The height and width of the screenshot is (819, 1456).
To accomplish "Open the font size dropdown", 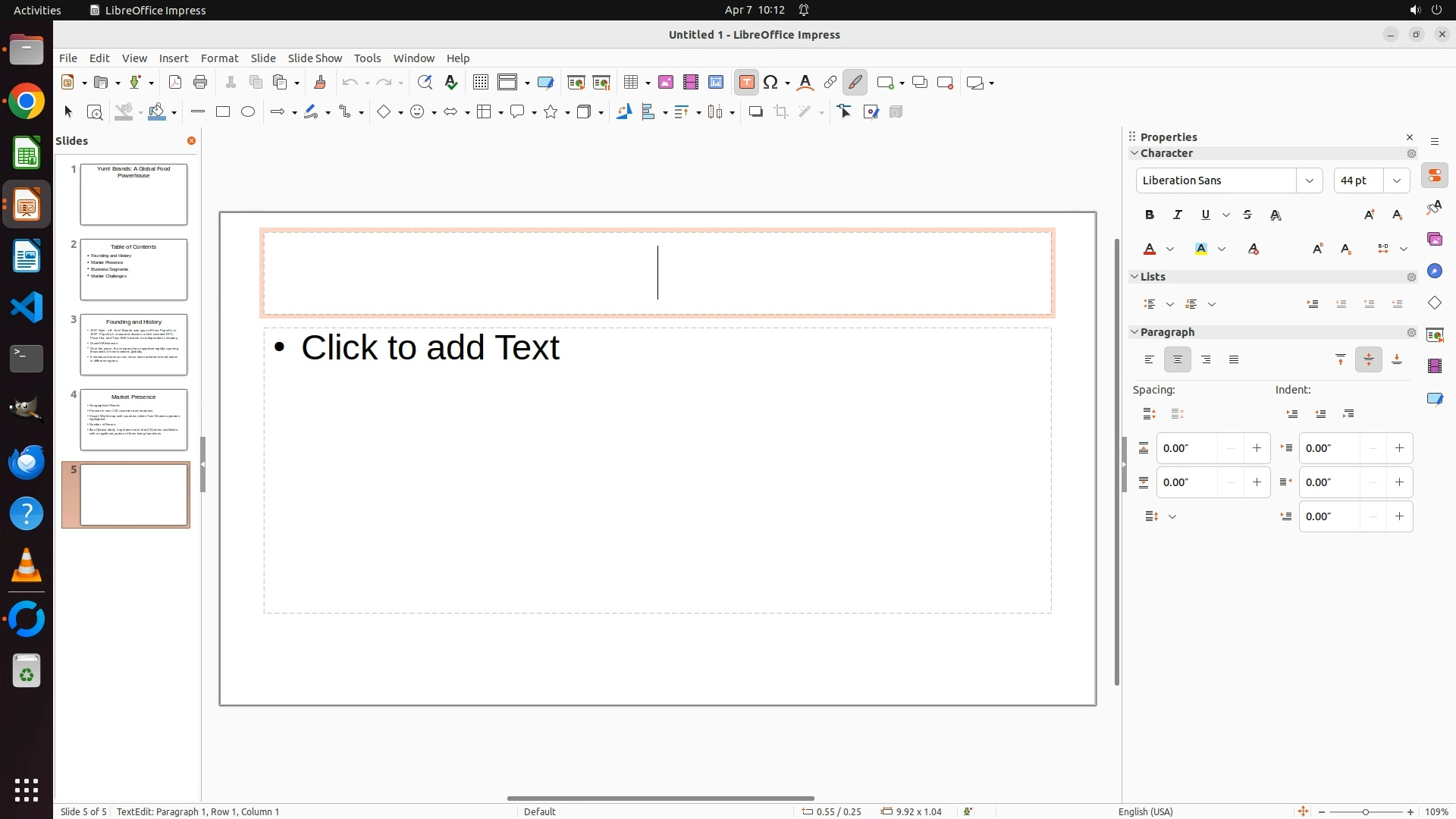I will [x=1397, y=180].
